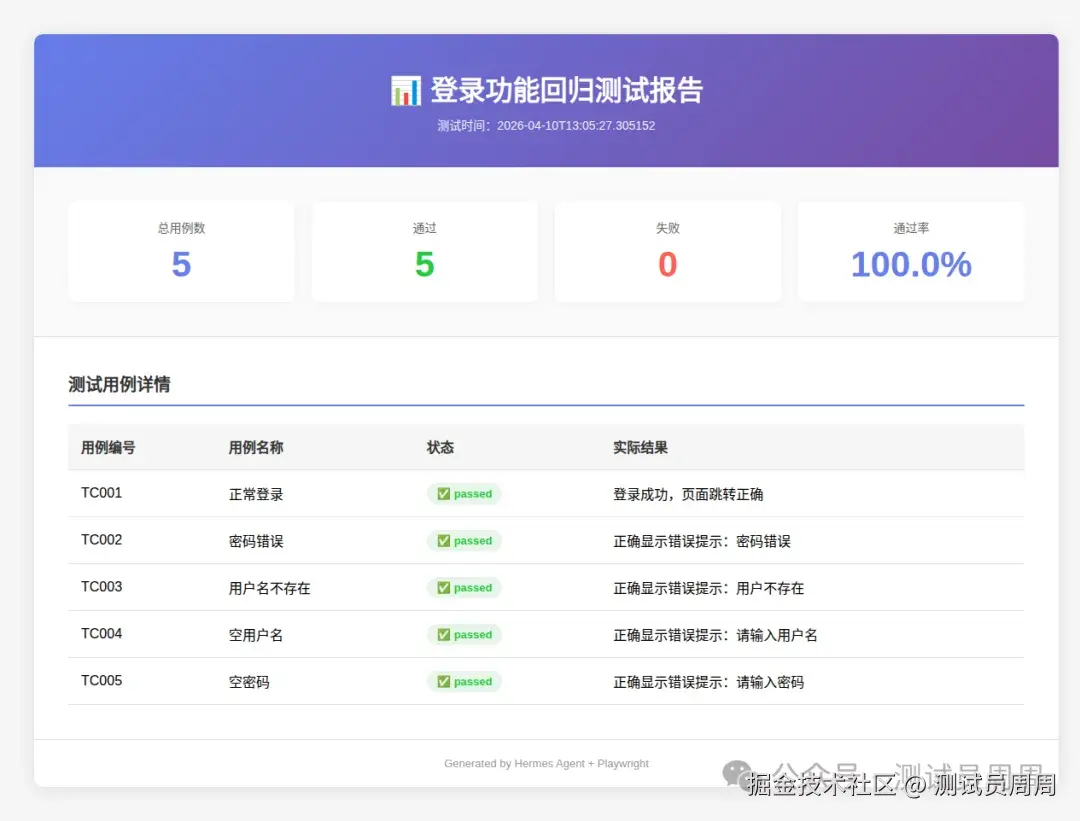The height and width of the screenshot is (821, 1080).
Task: Select the checkmark icon in TC003's status badge
Action: 445,587
